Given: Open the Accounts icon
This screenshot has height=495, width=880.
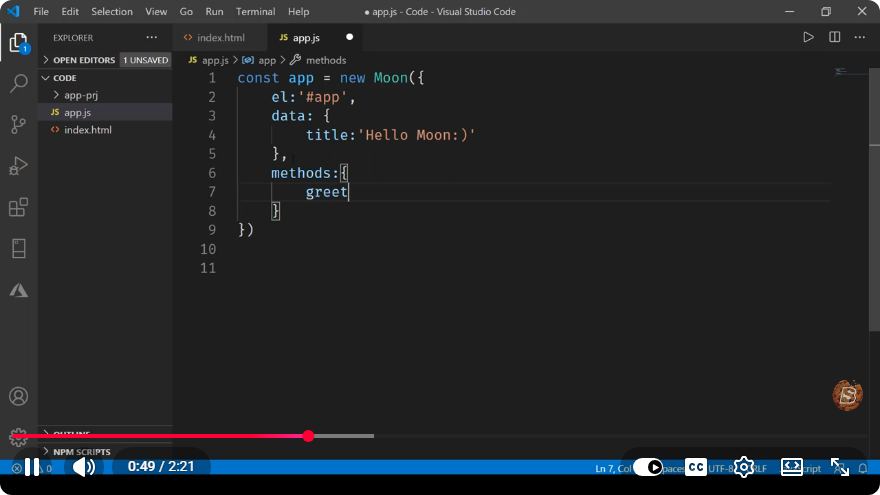Looking at the screenshot, I should [x=19, y=396].
